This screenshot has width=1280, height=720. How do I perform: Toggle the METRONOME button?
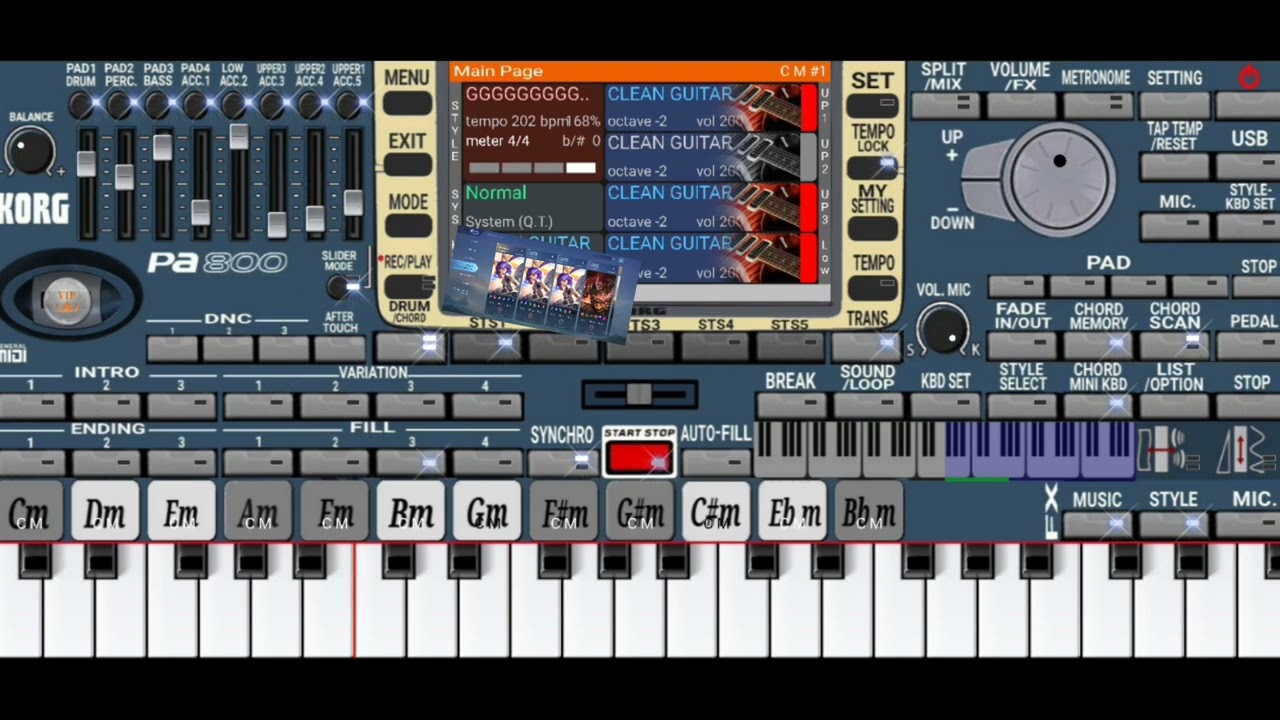pos(1096,104)
